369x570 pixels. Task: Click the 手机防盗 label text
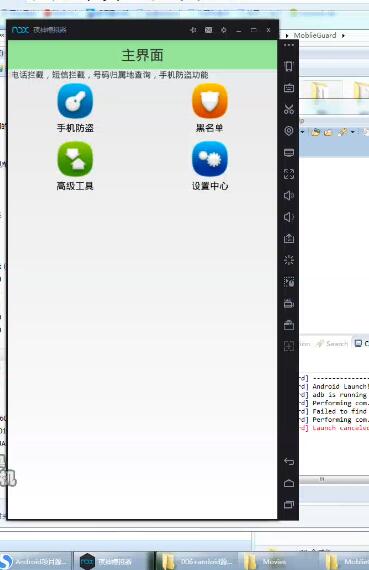tap(75, 128)
